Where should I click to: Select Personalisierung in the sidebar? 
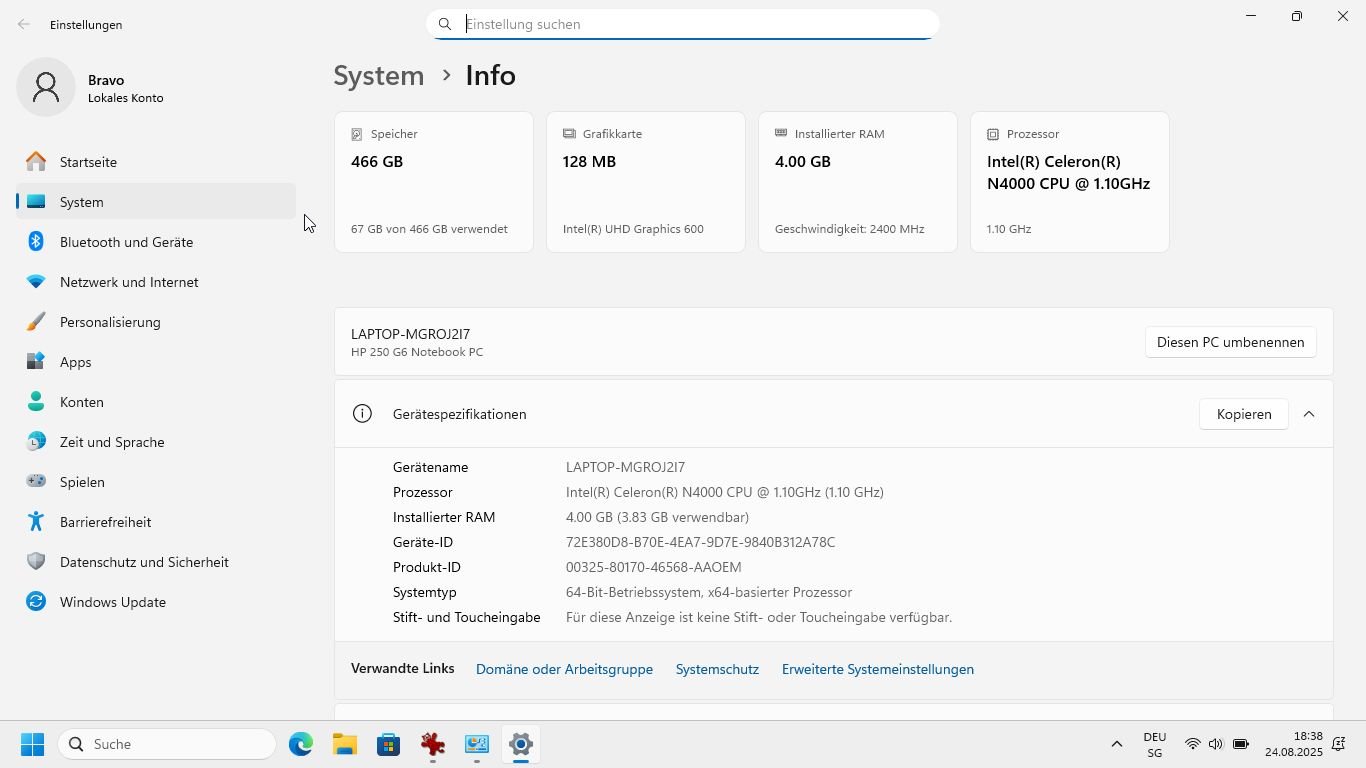click(x=110, y=322)
